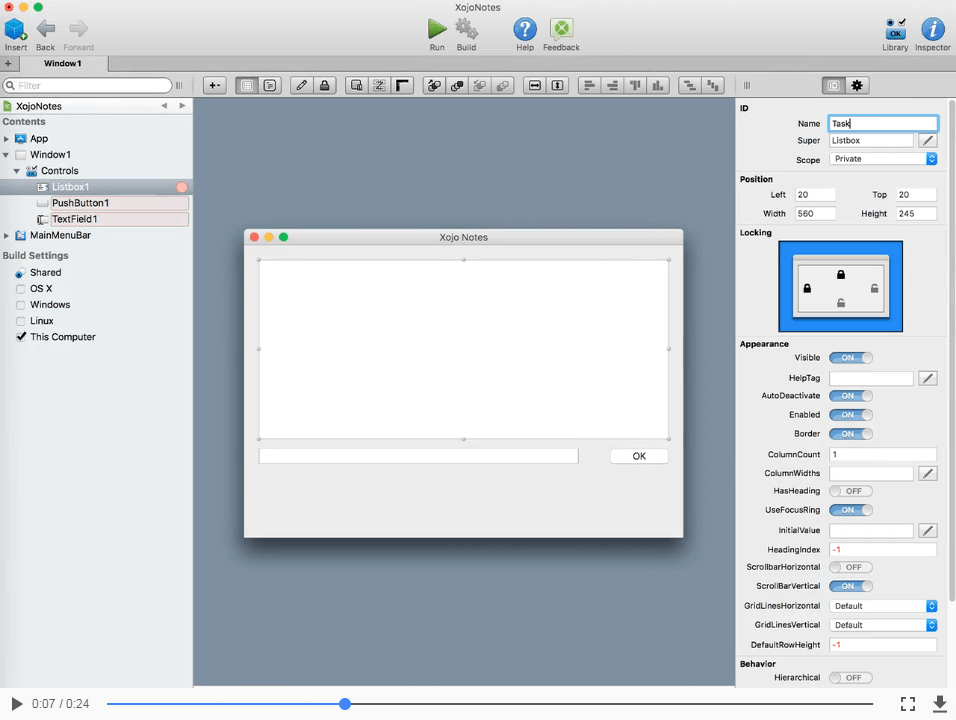Click the video progress slider handle
Screen dimensions: 956x720
(345, 704)
